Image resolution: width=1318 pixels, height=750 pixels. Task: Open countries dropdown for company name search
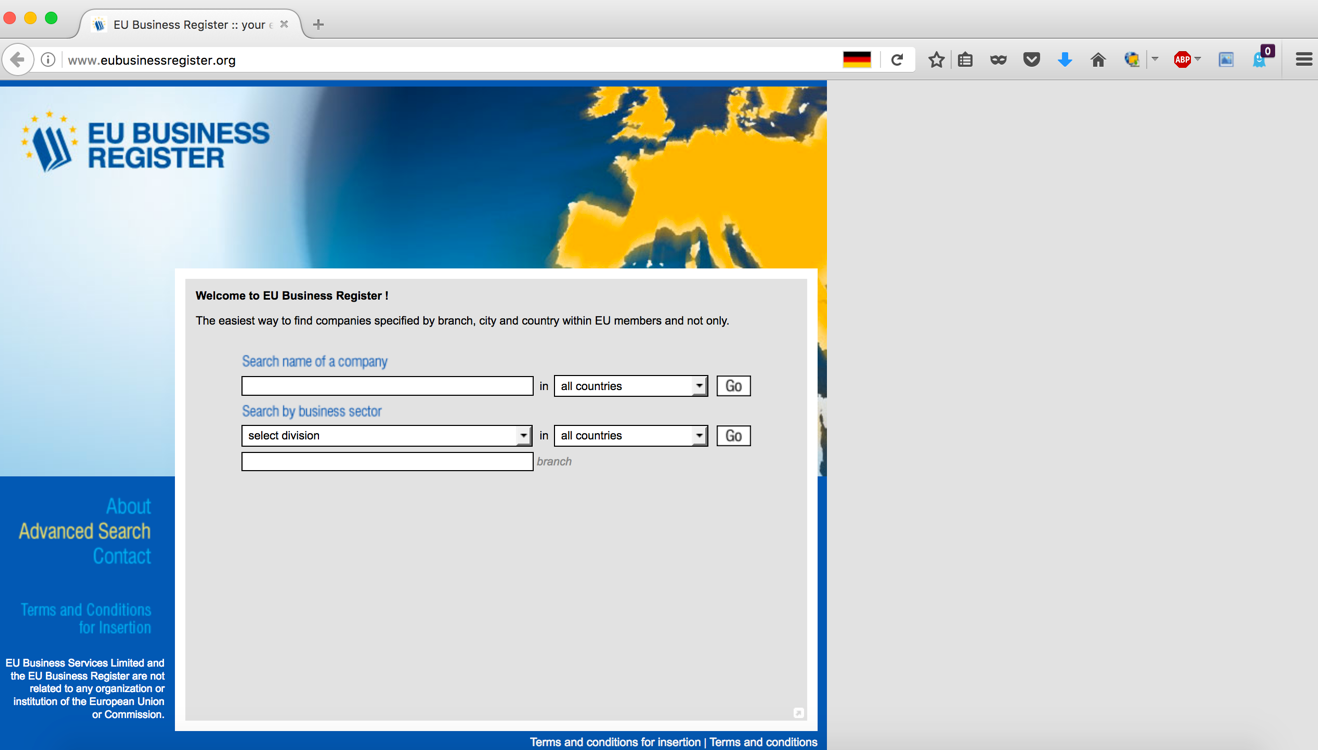pyautogui.click(x=631, y=386)
